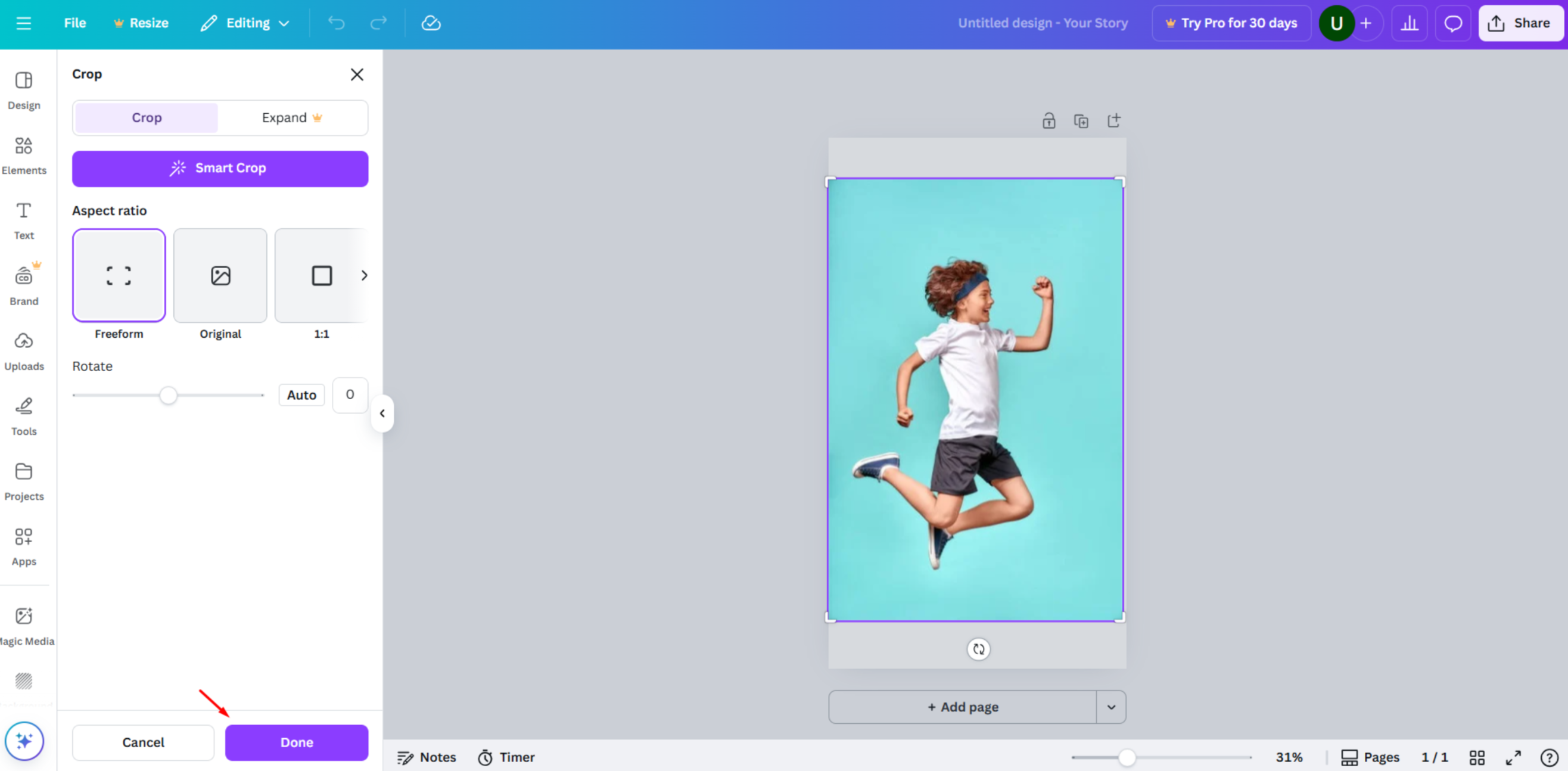Undo the last action
This screenshot has height=771, width=1568.
point(335,23)
